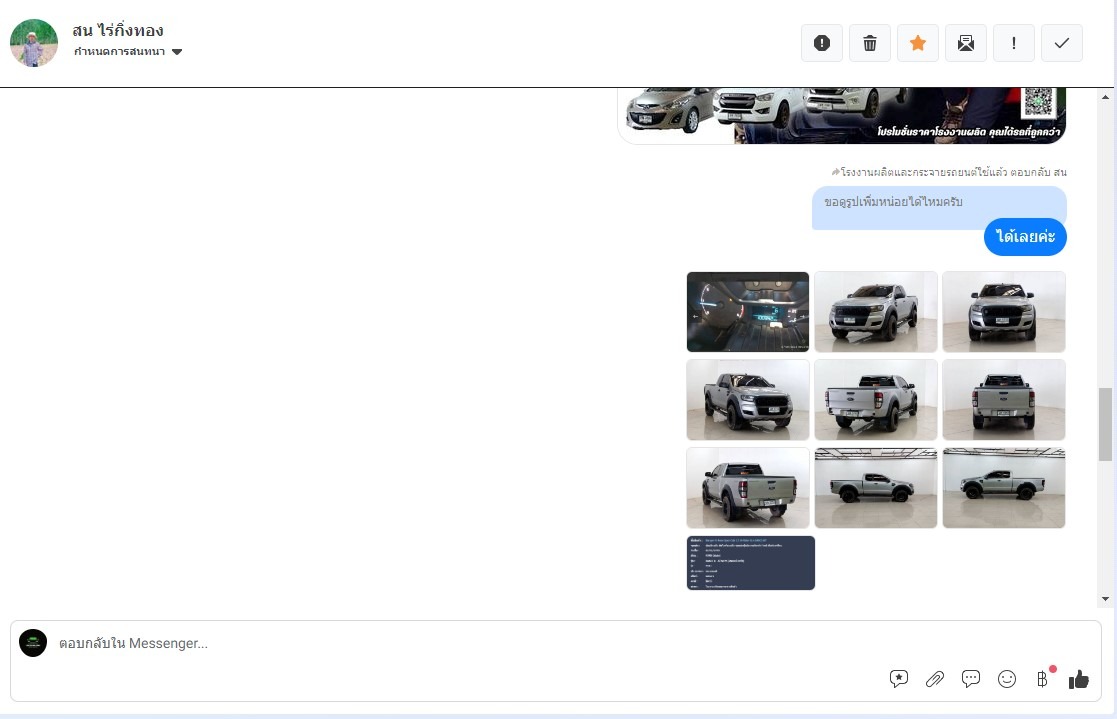1117x719 pixels.
Task: Click the contact name สน ไร่กิ่งทอง
Action: [x=118, y=31]
